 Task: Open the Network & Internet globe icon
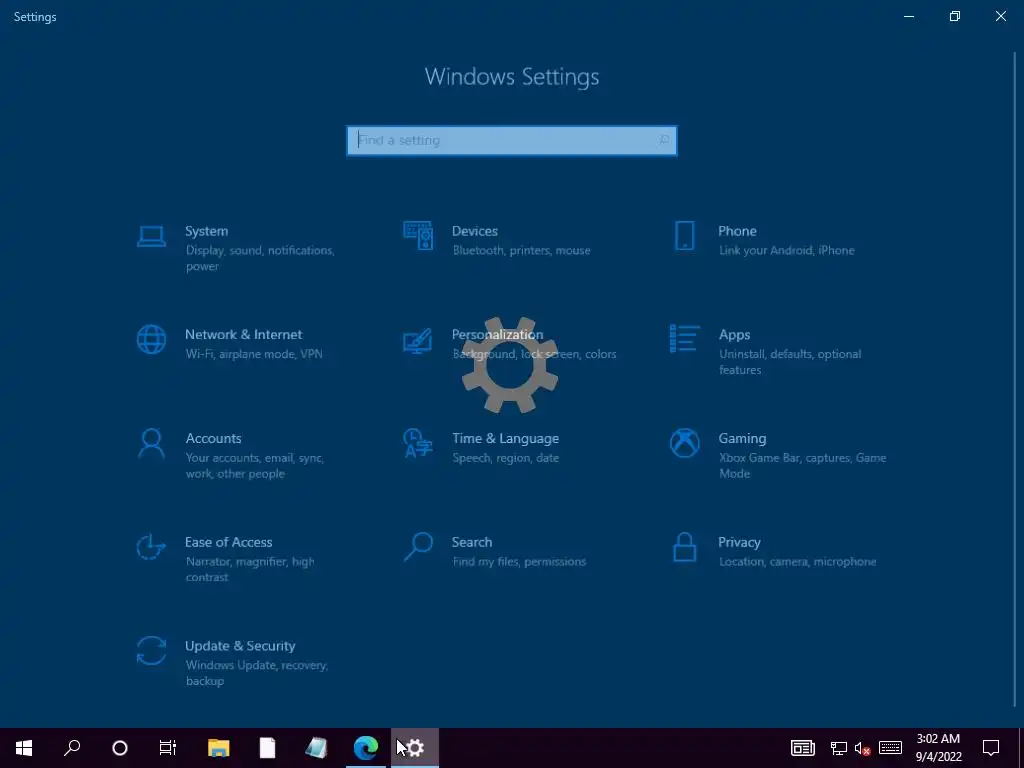(x=151, y=340)
